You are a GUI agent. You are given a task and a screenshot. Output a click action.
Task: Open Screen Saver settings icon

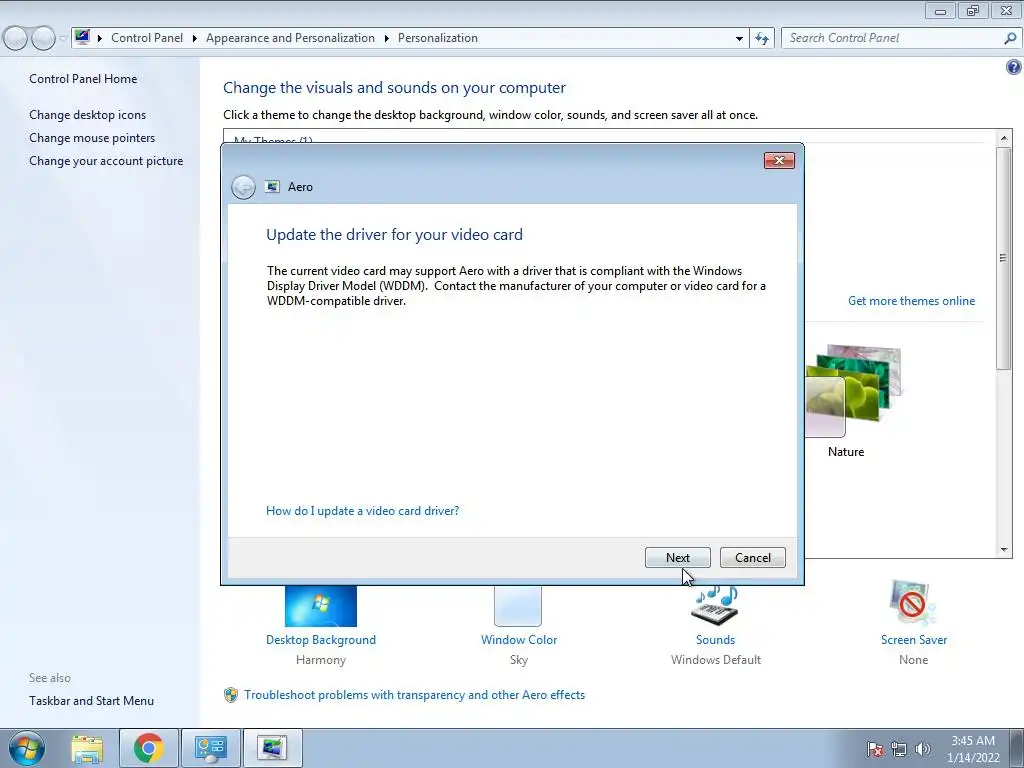point(913,603)
